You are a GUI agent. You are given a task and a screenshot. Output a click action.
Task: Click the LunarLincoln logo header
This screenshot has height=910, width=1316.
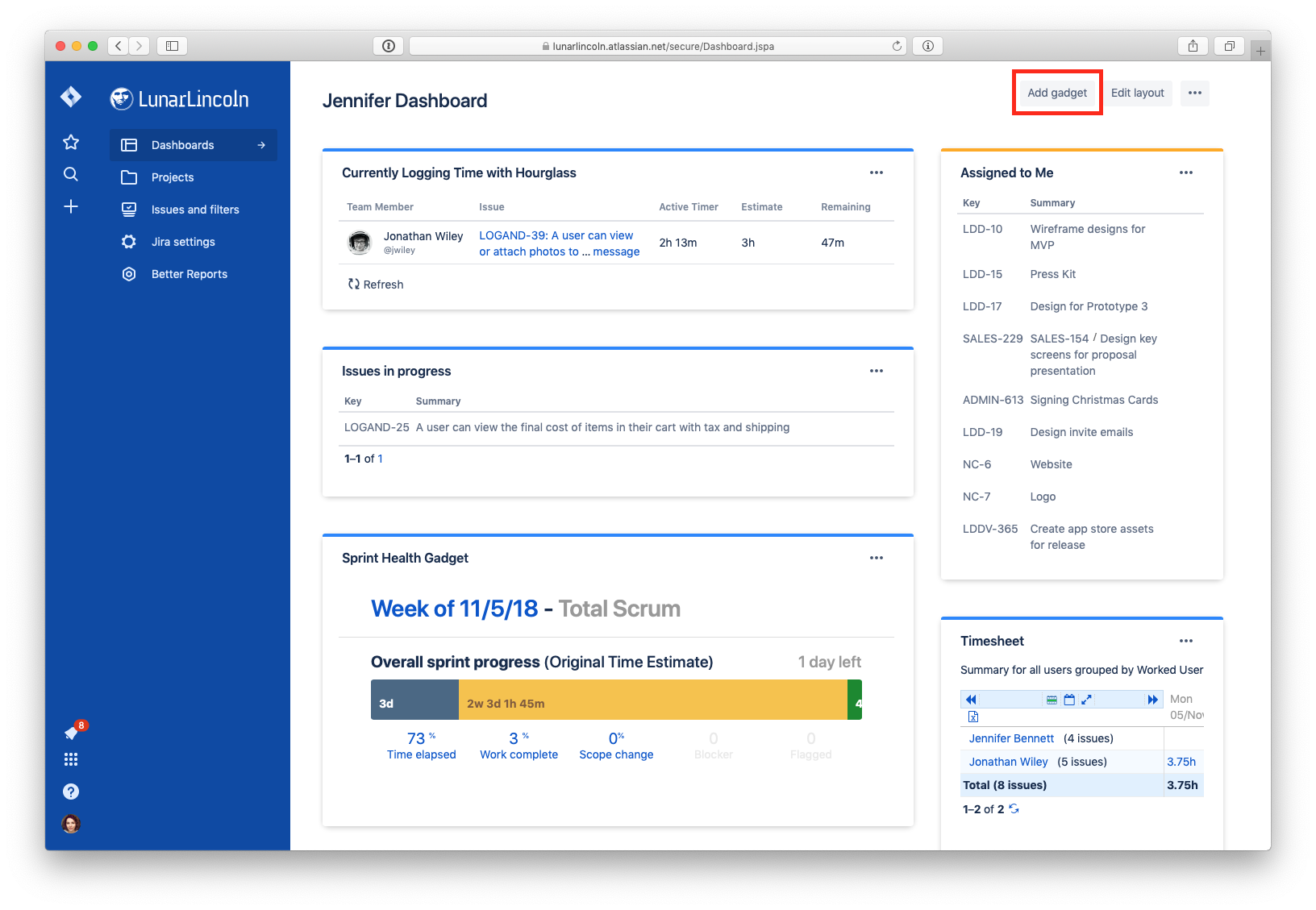click(179, 99)
